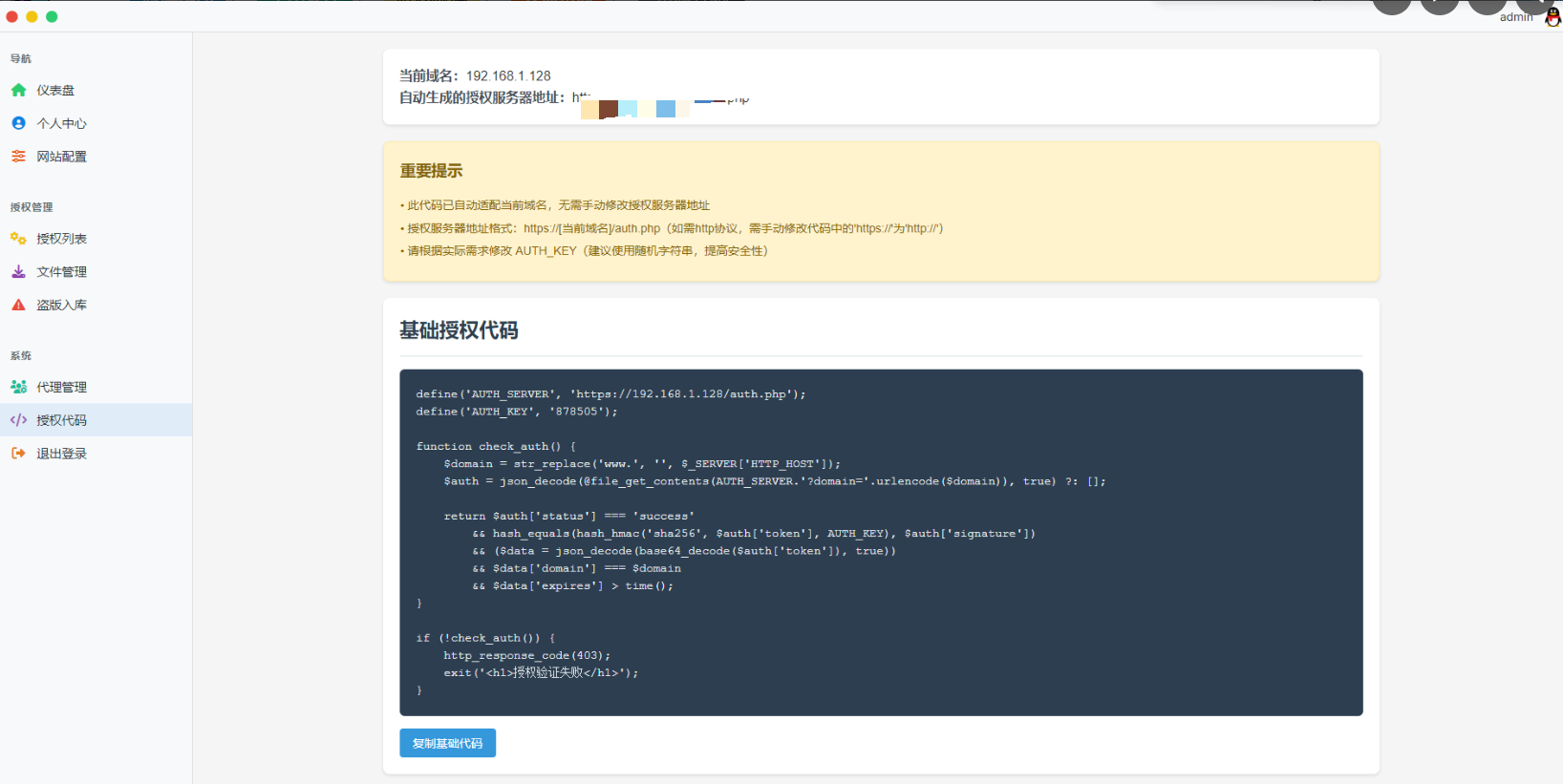Select the 退出登录 link in the sidebar
1563x784 pixels.
[61, 454]
